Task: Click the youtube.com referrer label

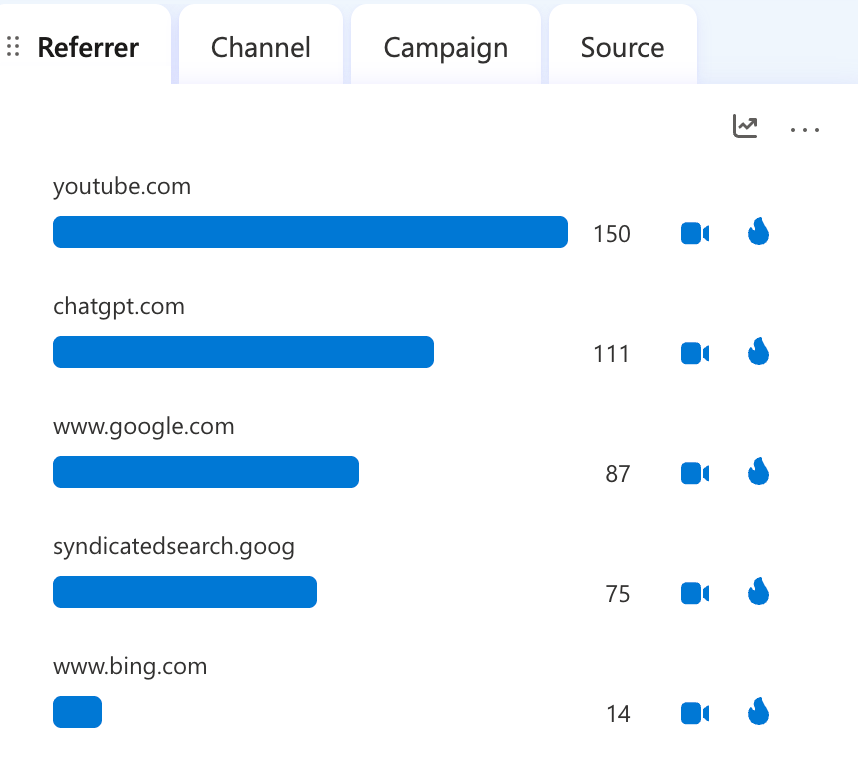Action: [x=122, y=187]
